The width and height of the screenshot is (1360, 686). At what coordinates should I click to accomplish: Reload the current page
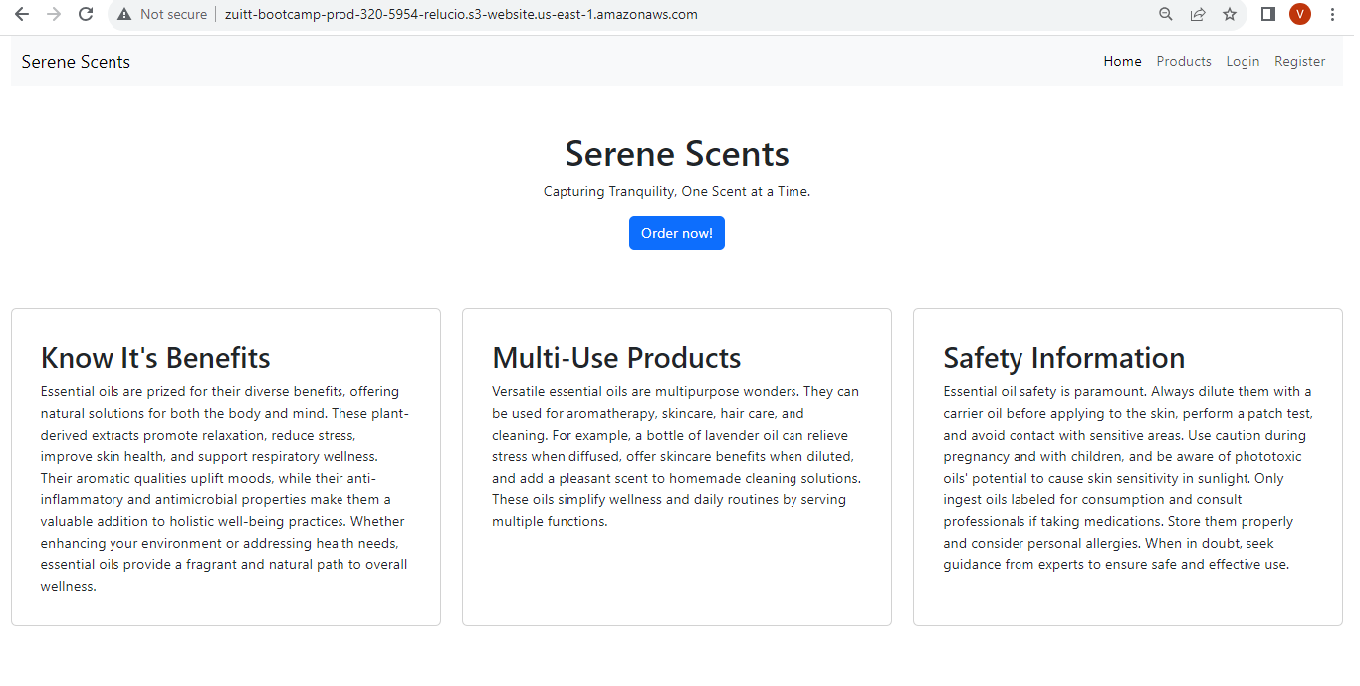click(x=86, y=14)
